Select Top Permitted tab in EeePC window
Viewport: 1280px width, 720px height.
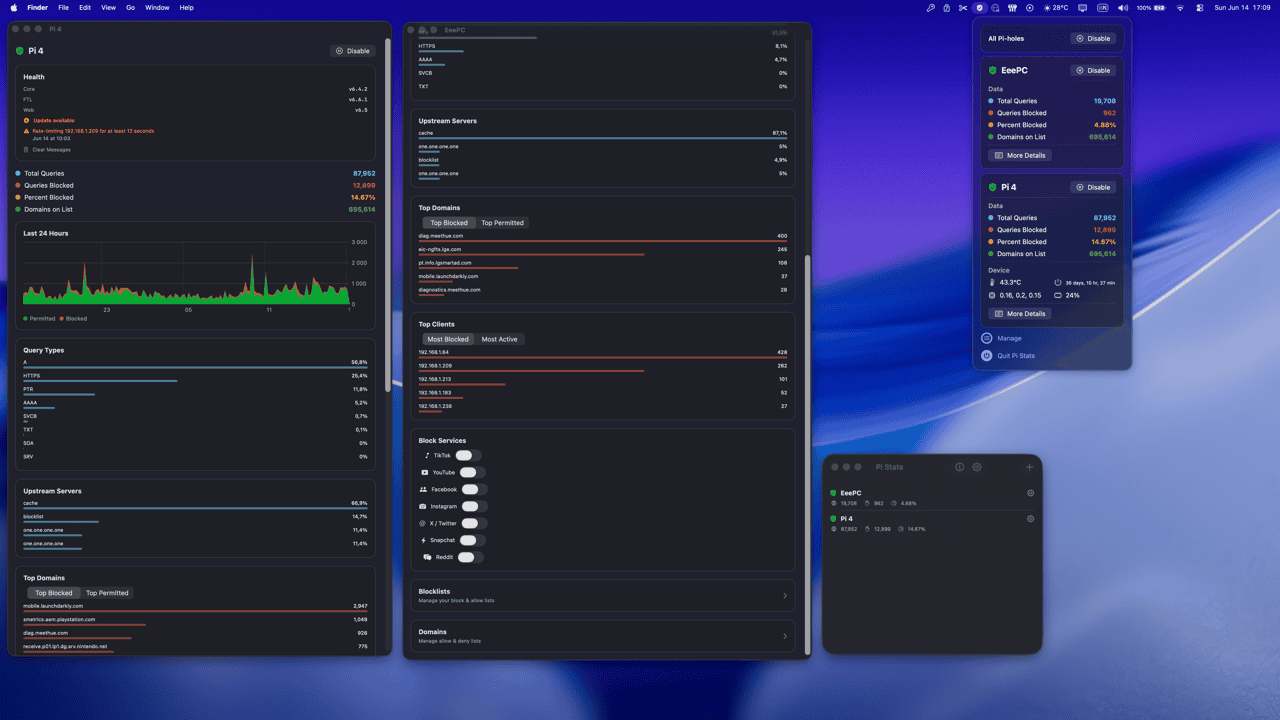502,223
